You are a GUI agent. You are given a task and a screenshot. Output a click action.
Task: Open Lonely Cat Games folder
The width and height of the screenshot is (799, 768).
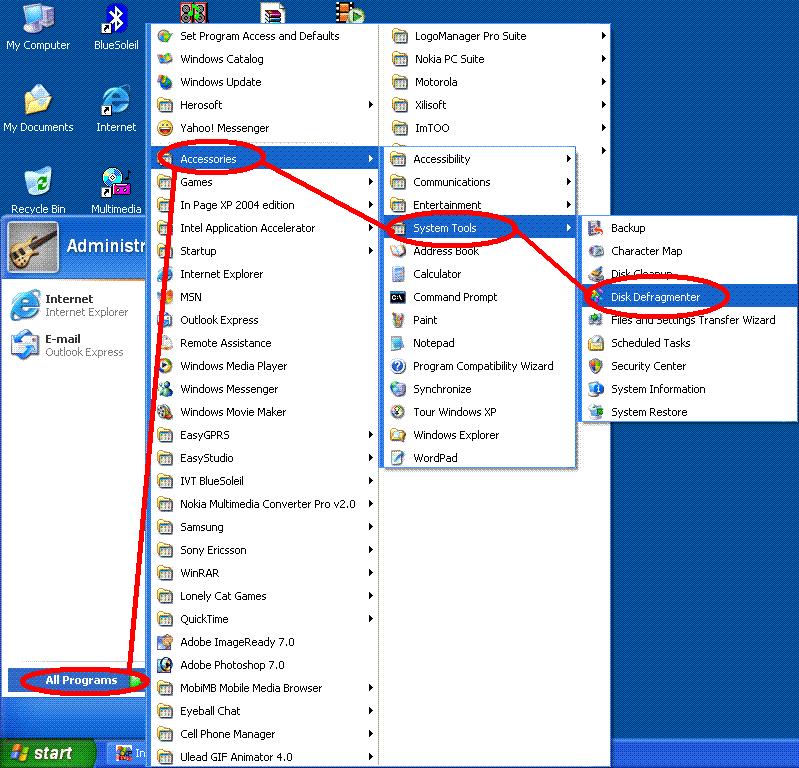[264, 596]
